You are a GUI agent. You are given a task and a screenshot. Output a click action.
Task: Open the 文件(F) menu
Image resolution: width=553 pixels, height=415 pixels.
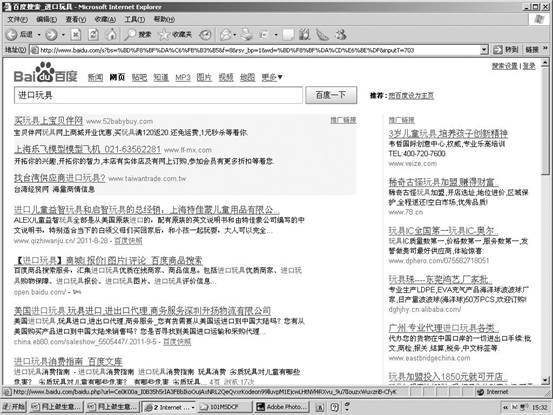pyautogui.click(x=17, y=19)
